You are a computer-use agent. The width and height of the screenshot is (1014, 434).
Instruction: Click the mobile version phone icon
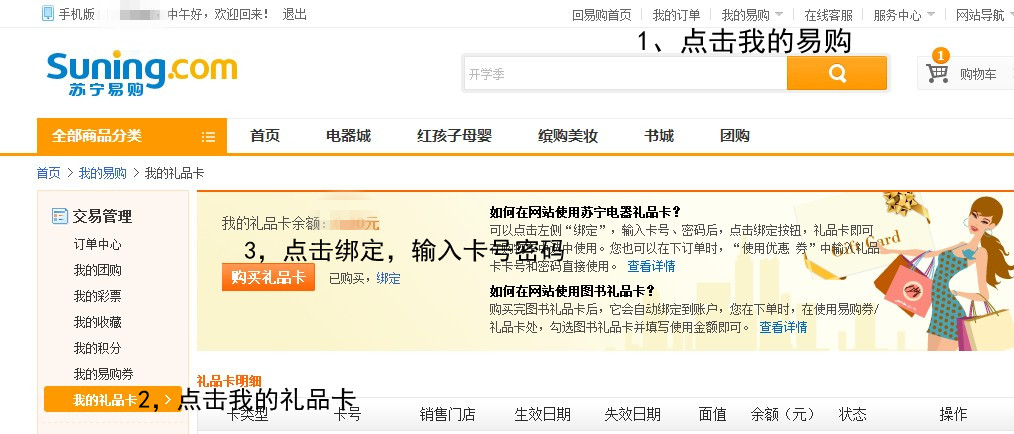48,14
